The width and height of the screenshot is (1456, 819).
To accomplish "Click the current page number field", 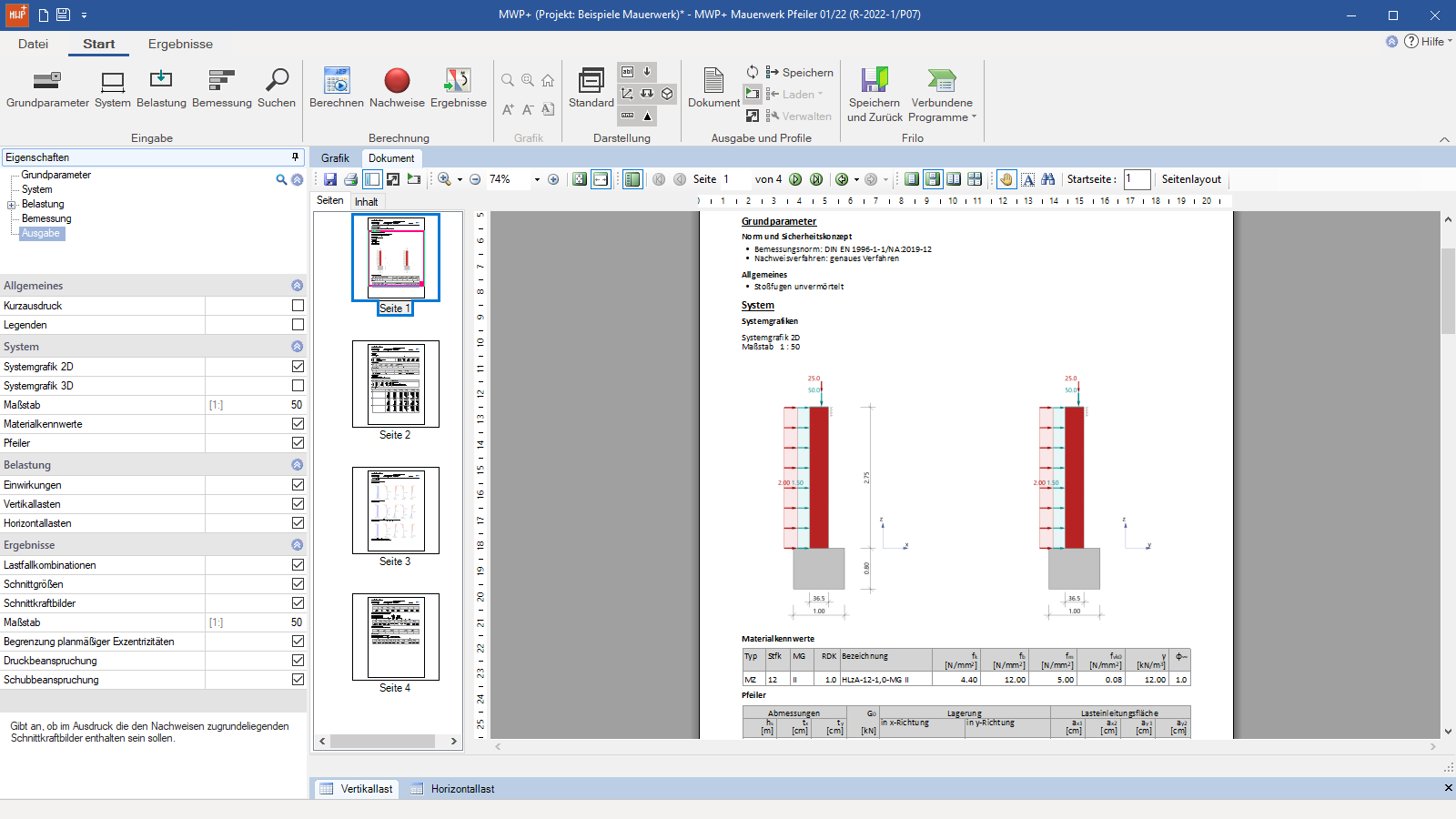I will [x=734, y=179].
